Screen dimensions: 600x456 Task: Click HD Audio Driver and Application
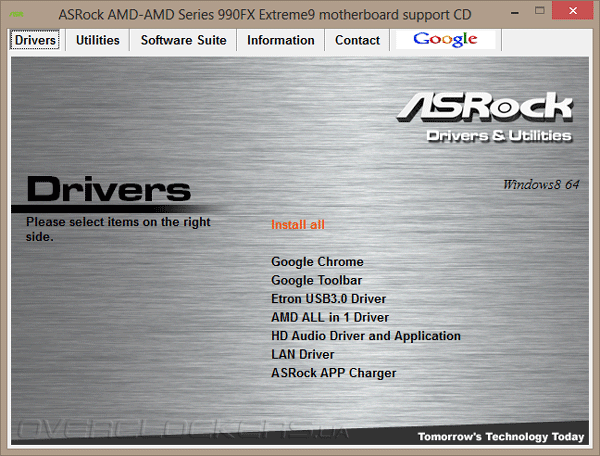[x=366, y=335]
